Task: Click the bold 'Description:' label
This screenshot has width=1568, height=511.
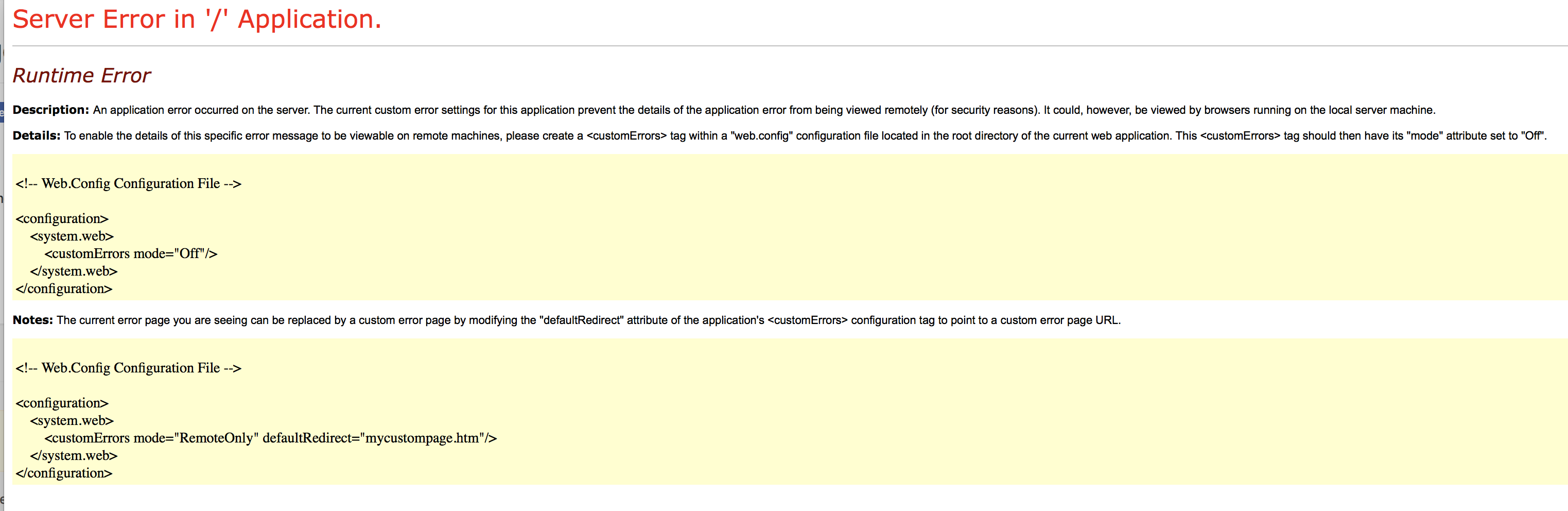Action: (51, 110)
